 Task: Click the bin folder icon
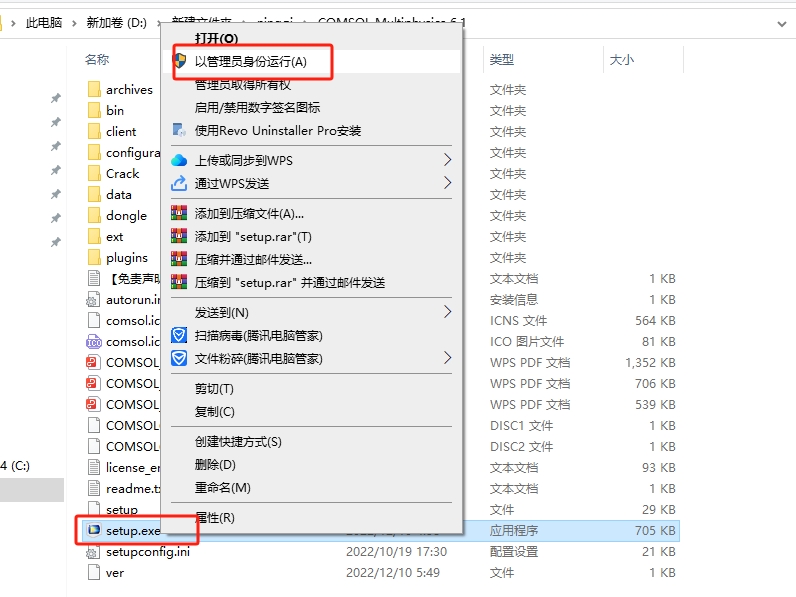[94, 110]
